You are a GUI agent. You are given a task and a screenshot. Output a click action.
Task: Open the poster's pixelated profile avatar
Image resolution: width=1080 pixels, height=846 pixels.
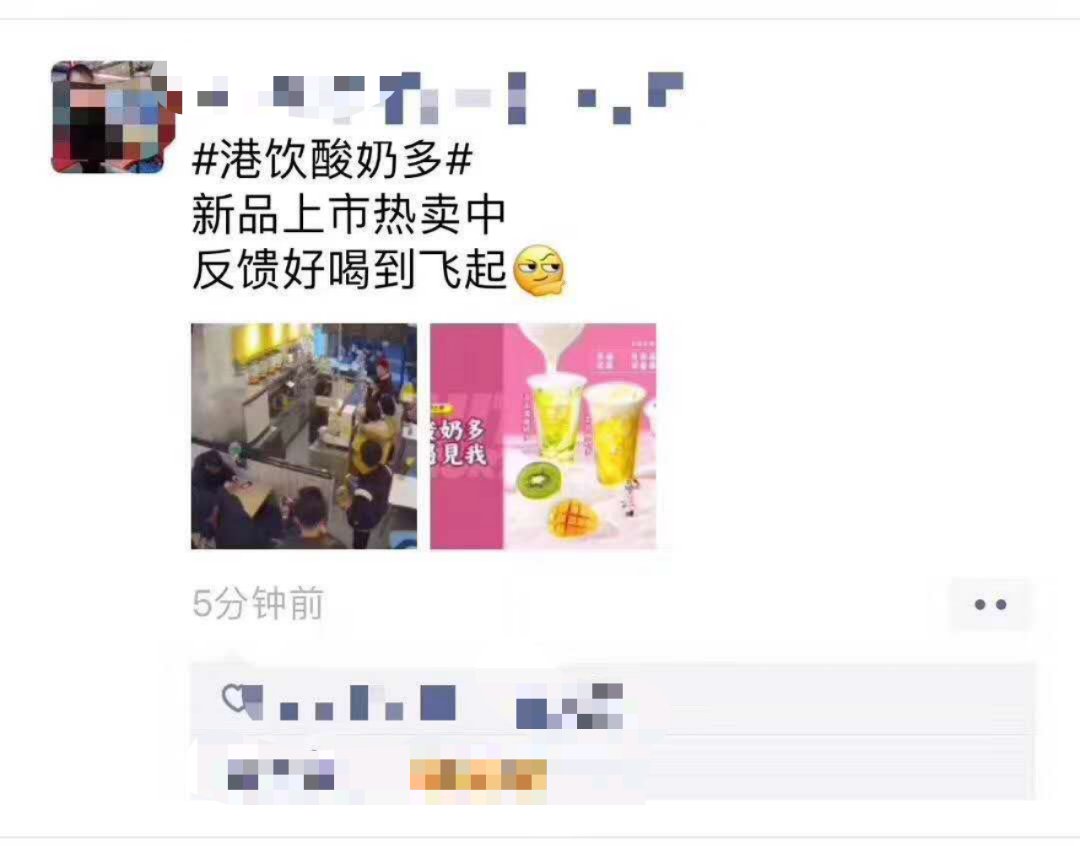(110, 116)
